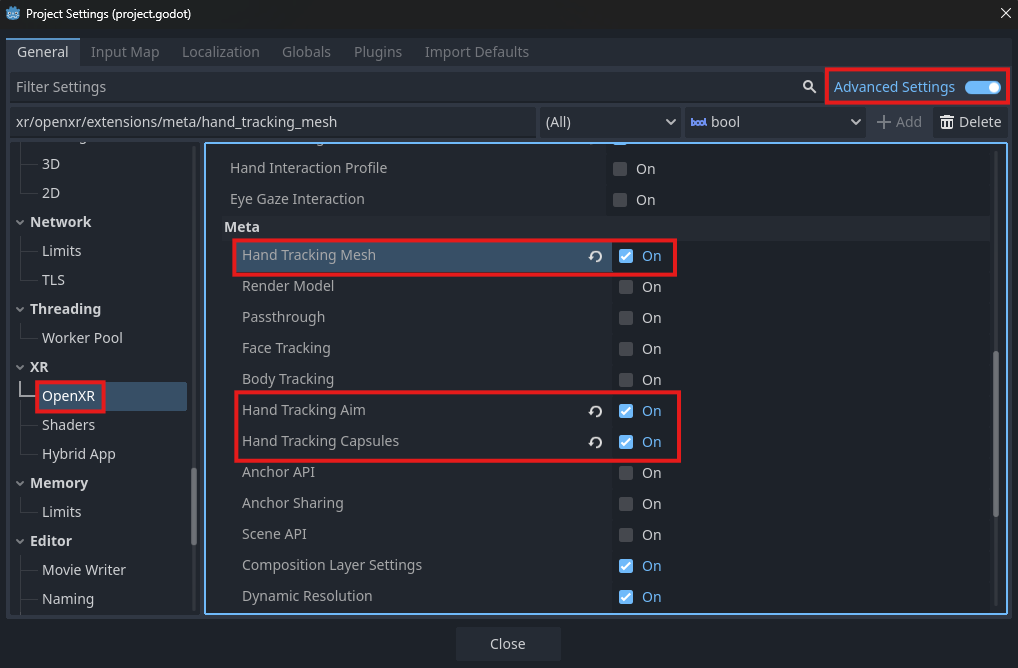Image resolution: width=1018 pixels, height=668 pixels.
Task: Reset Hand Tracking Capsules with revert arrow
Action: [x=595, y=442]
